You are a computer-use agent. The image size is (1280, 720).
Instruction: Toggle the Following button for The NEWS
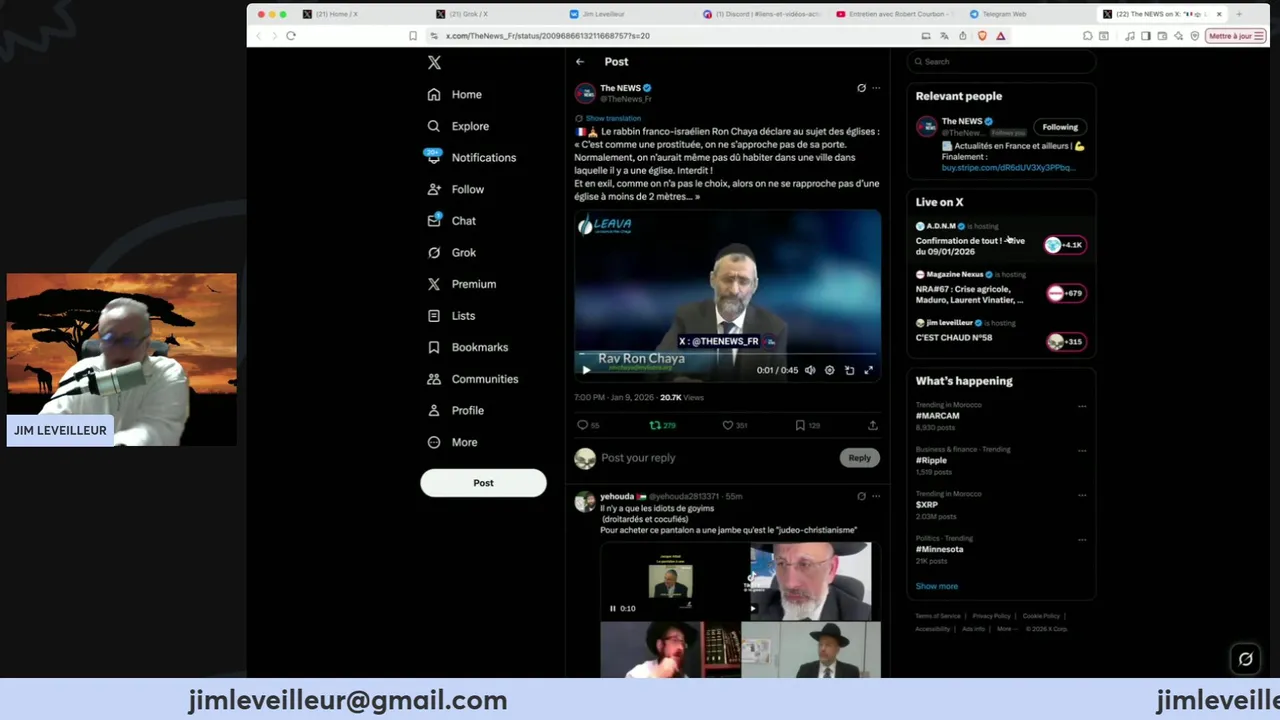tap(1060, 127)
